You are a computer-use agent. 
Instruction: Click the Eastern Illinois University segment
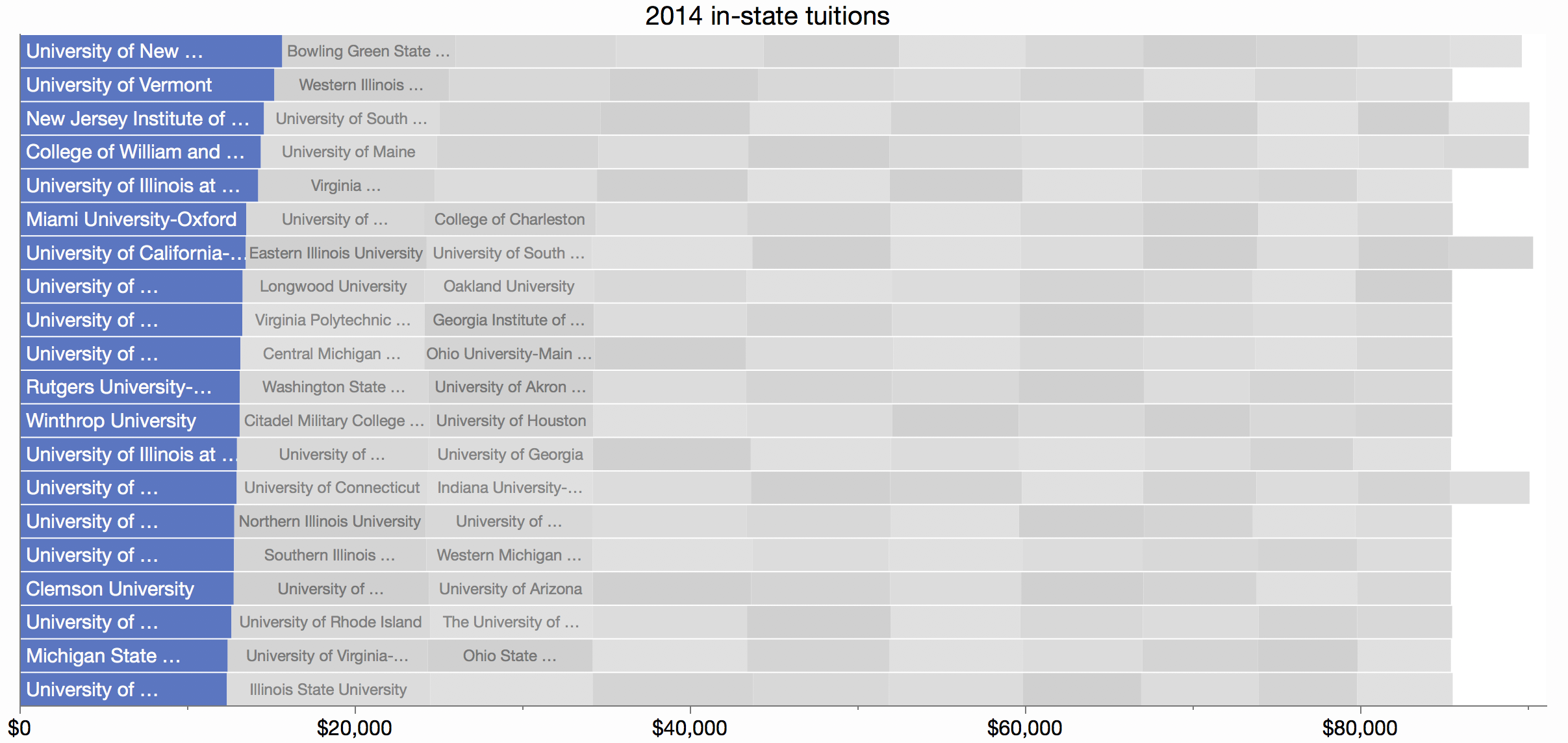[x=336, y=253]
